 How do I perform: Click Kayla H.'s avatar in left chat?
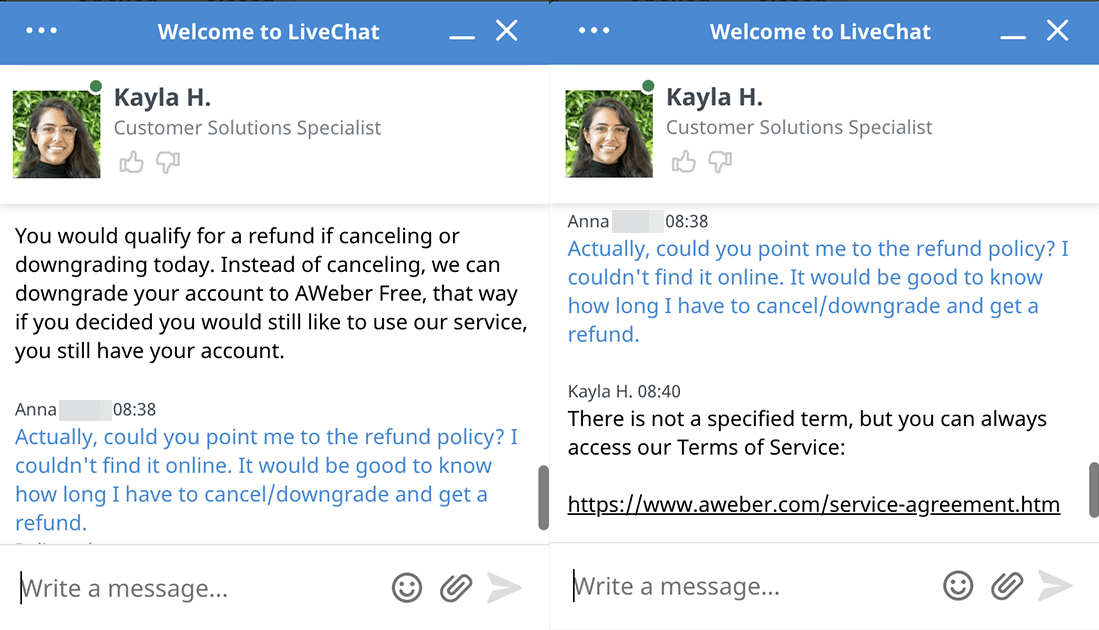tap(57, 134)
